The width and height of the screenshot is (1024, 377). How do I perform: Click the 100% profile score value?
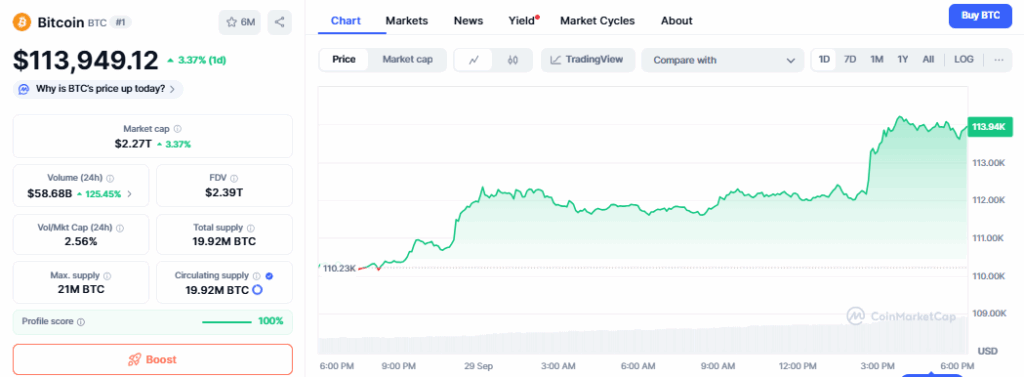270,321
